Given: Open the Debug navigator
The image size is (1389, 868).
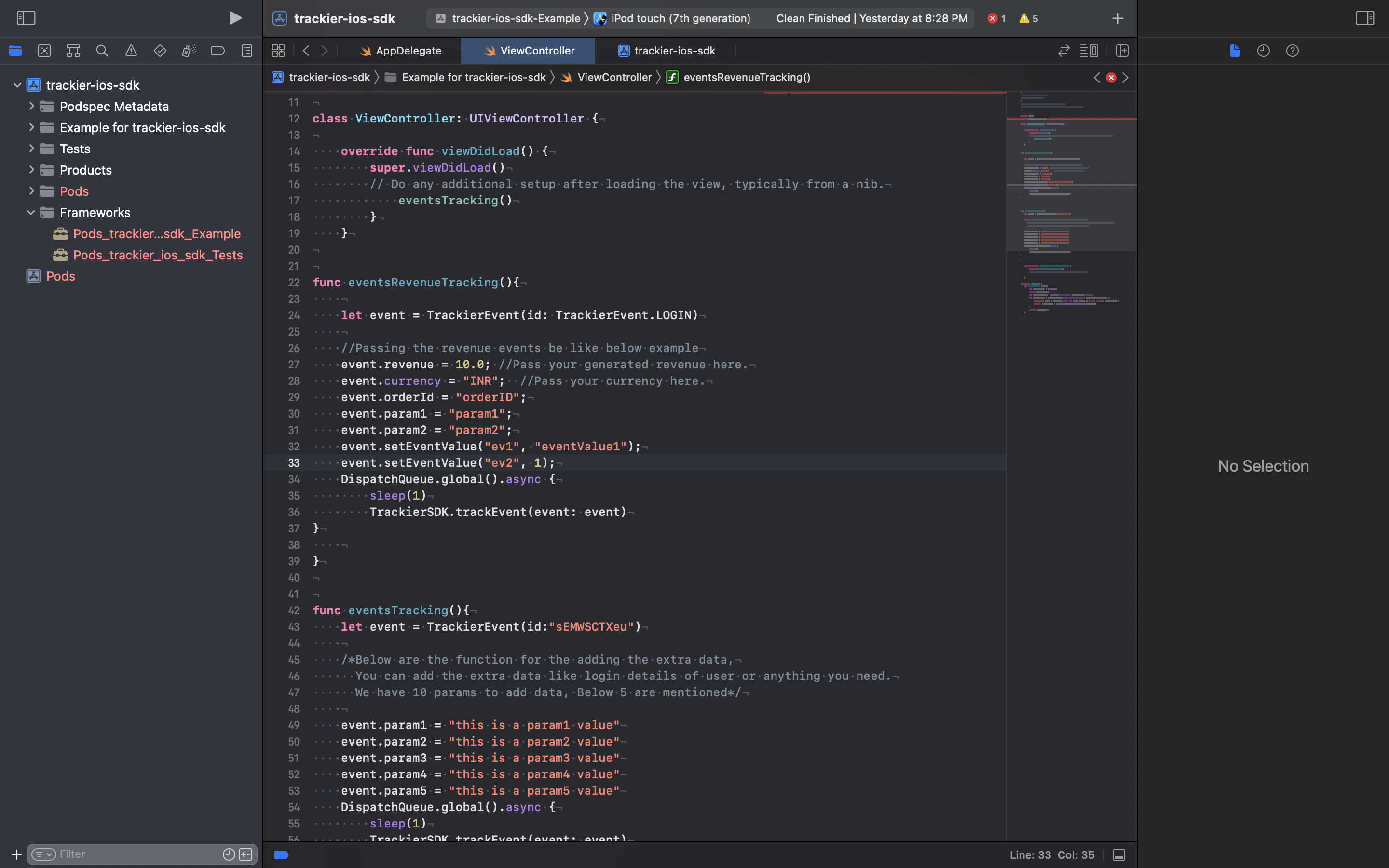Looking at the screenshot, I should click(189, 51).
